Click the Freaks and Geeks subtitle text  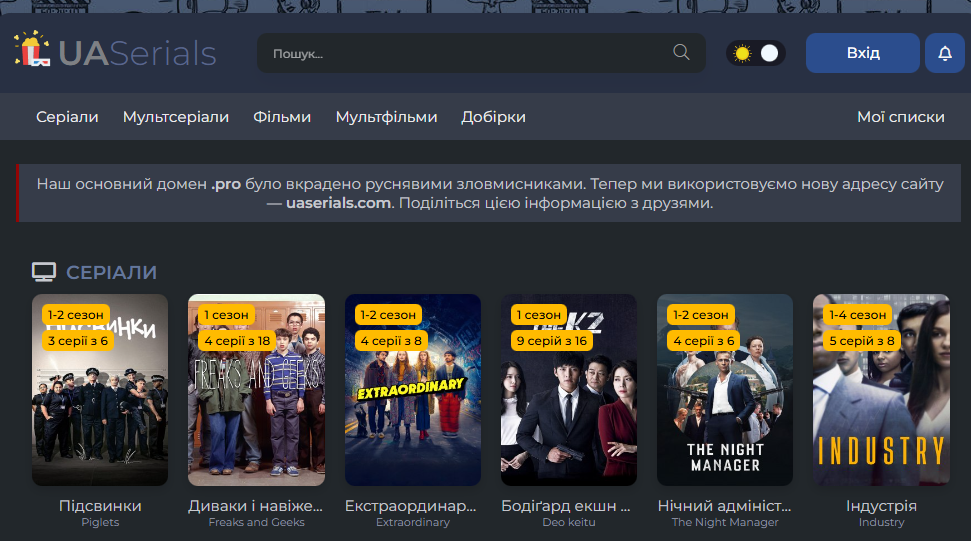click(x=256, y=522)
